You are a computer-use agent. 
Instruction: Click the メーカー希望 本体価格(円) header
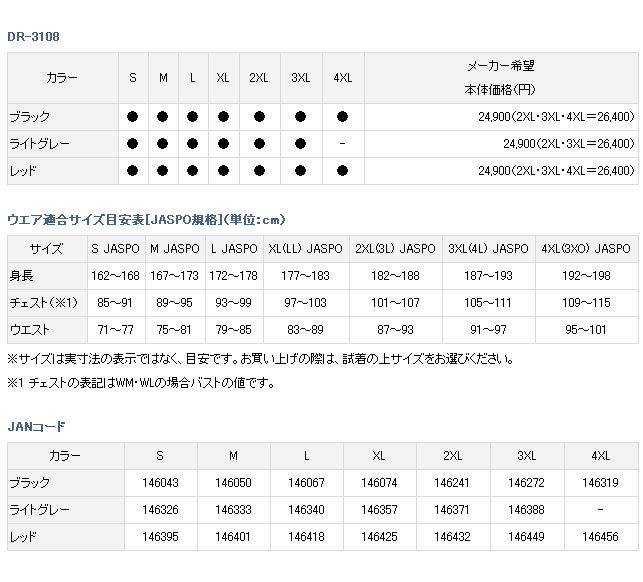(501, 78)
